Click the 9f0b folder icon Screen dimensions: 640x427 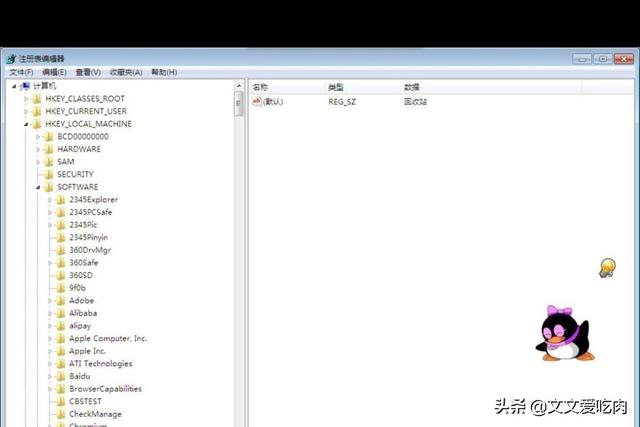[x=60, y=288]
